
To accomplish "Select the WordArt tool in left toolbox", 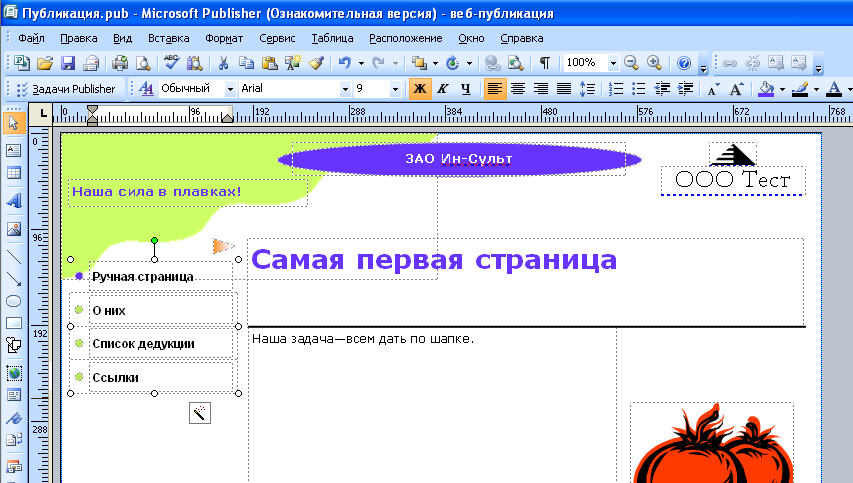I will point(14,200).
